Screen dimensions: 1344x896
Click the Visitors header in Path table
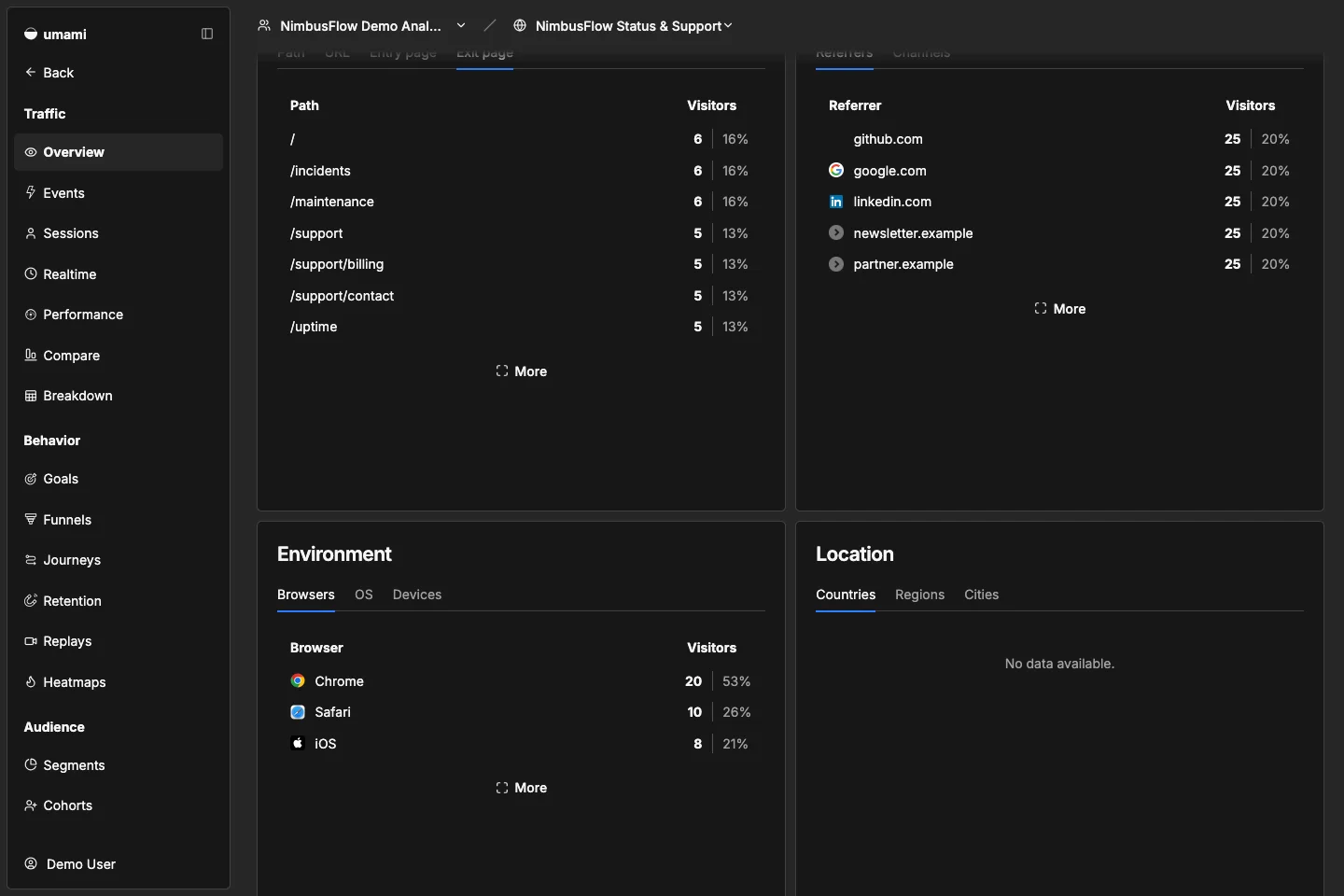tap(711, 105)
